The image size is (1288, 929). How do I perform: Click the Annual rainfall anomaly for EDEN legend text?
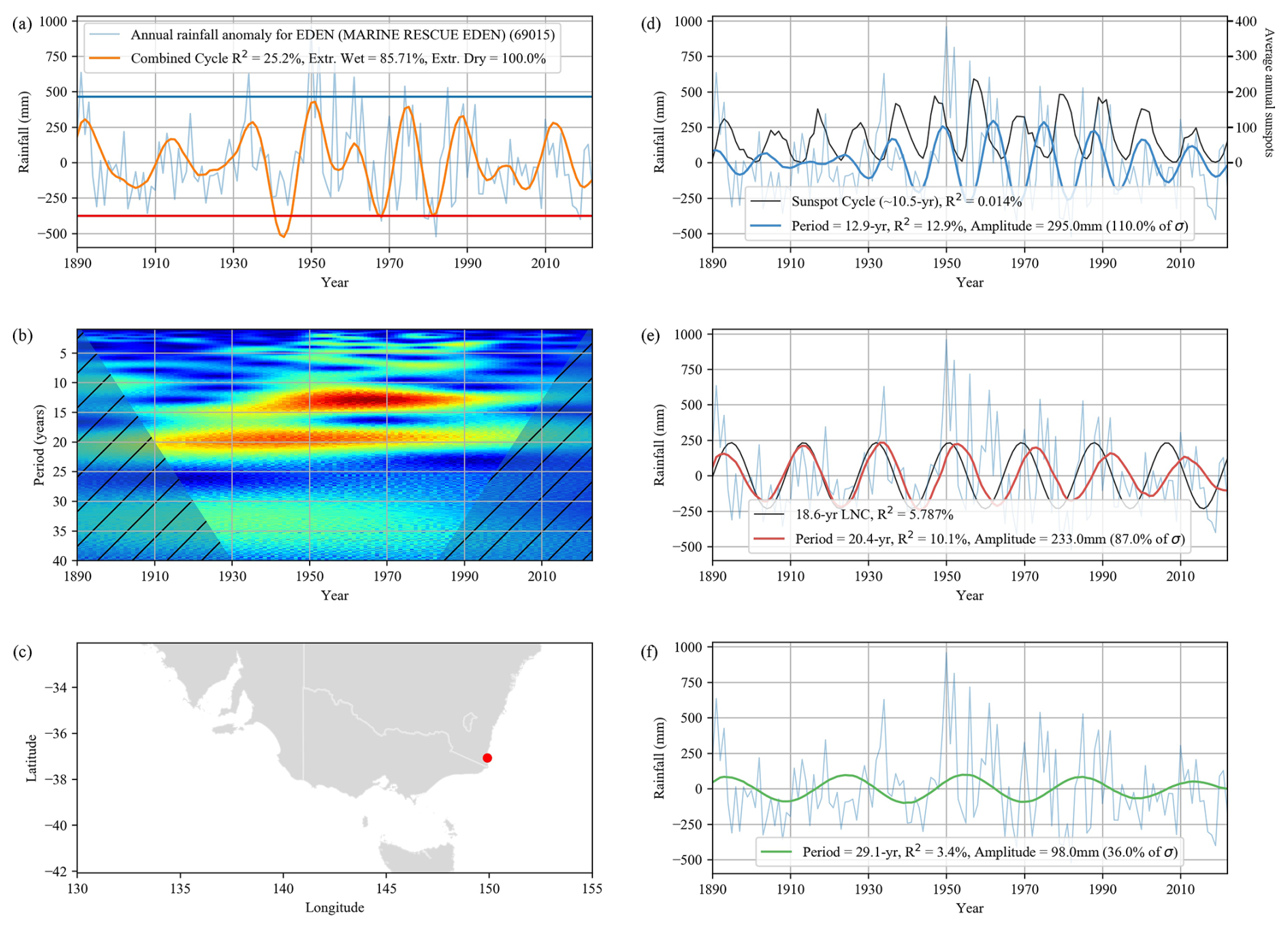click(x=342, y=35)
